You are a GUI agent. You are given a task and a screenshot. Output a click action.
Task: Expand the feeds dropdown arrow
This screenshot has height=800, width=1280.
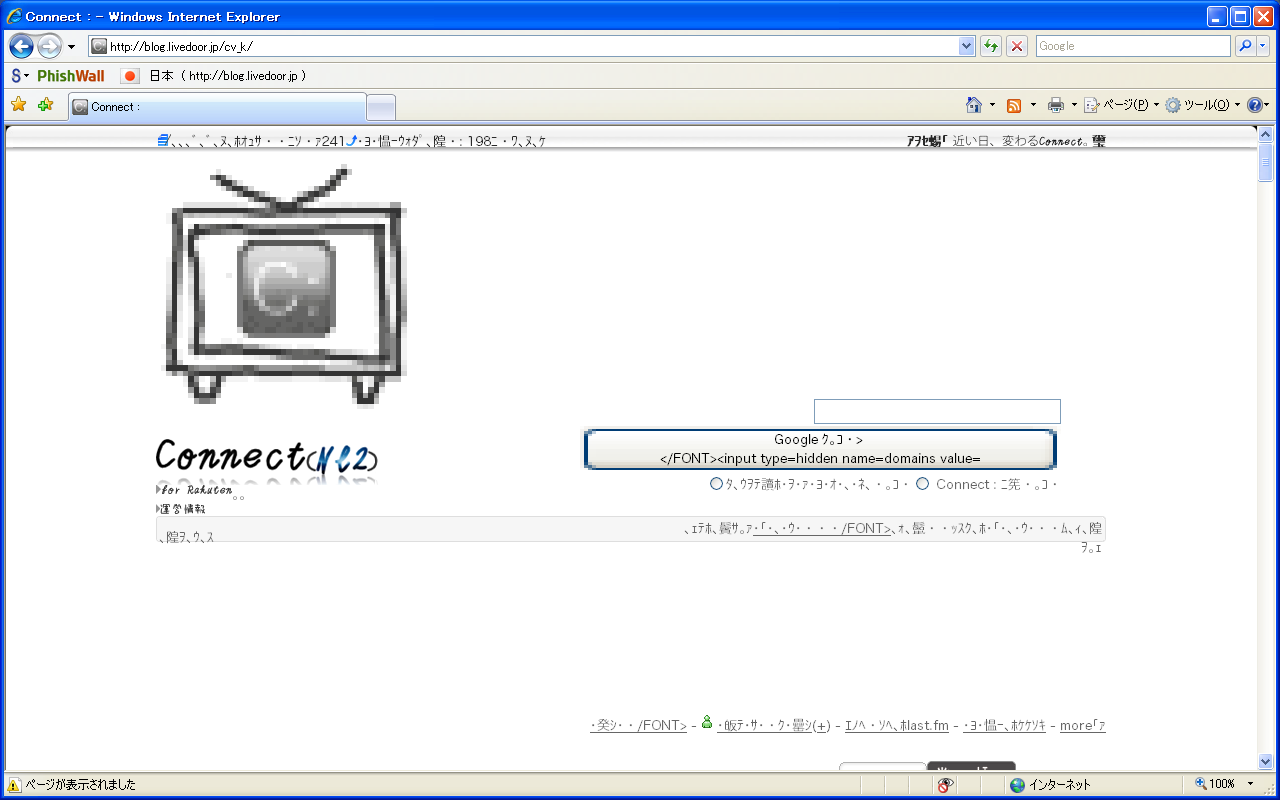1033,105
